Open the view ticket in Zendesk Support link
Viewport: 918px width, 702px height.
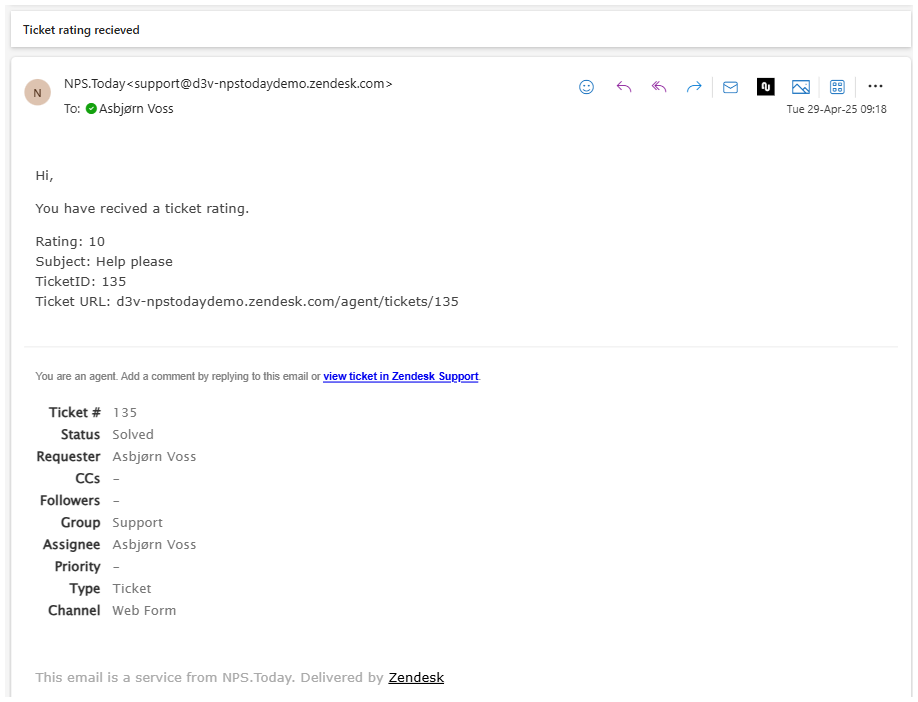400,376
